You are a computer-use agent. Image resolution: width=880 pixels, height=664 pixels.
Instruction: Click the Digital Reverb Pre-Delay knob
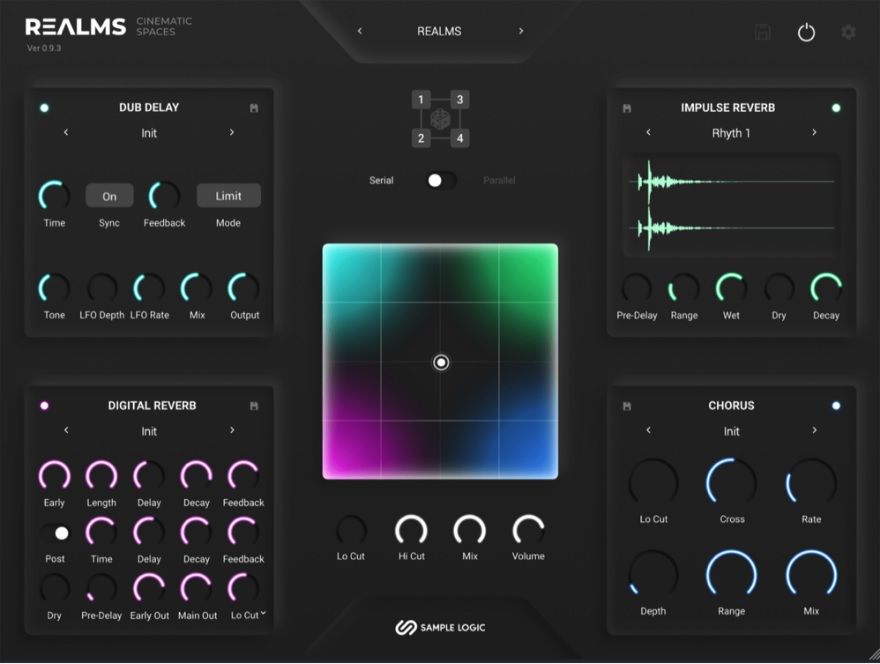102,589
